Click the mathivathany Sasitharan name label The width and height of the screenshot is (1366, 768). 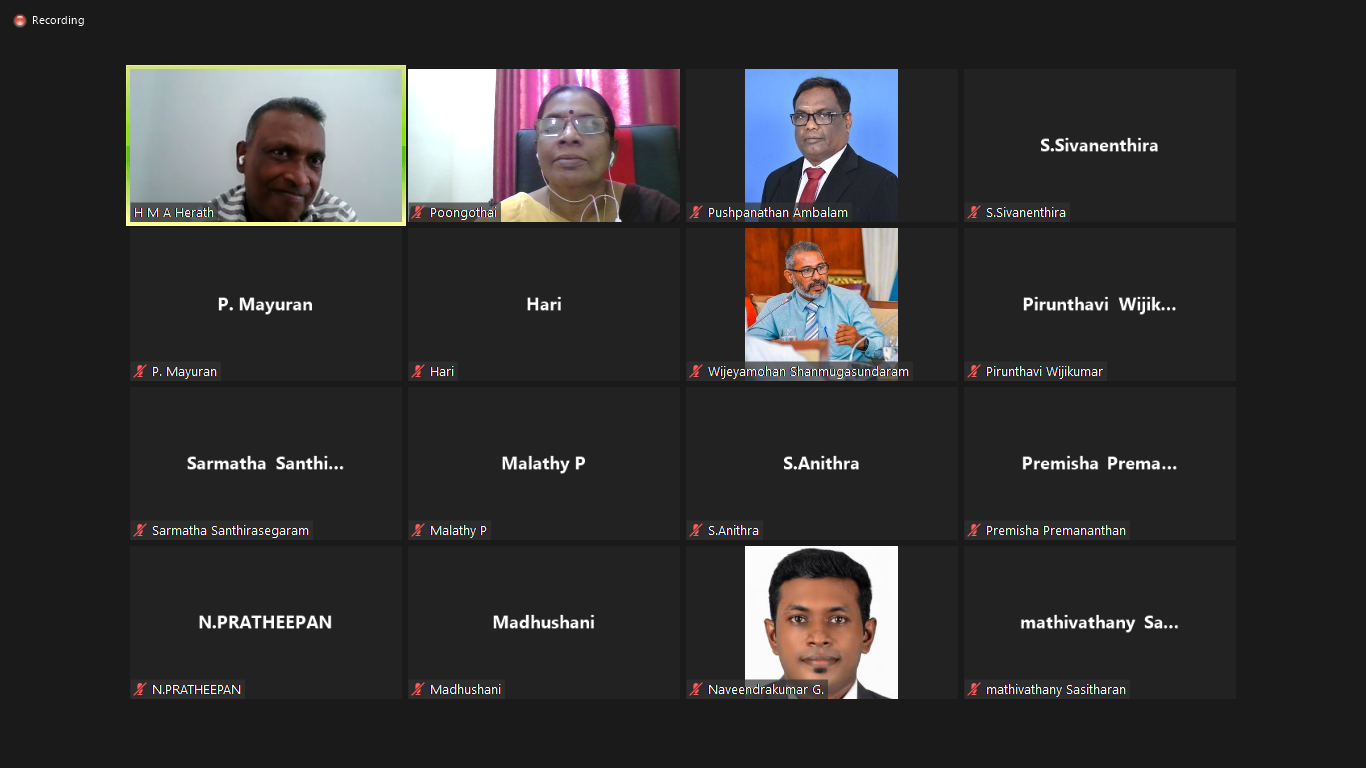(1056, 689)
